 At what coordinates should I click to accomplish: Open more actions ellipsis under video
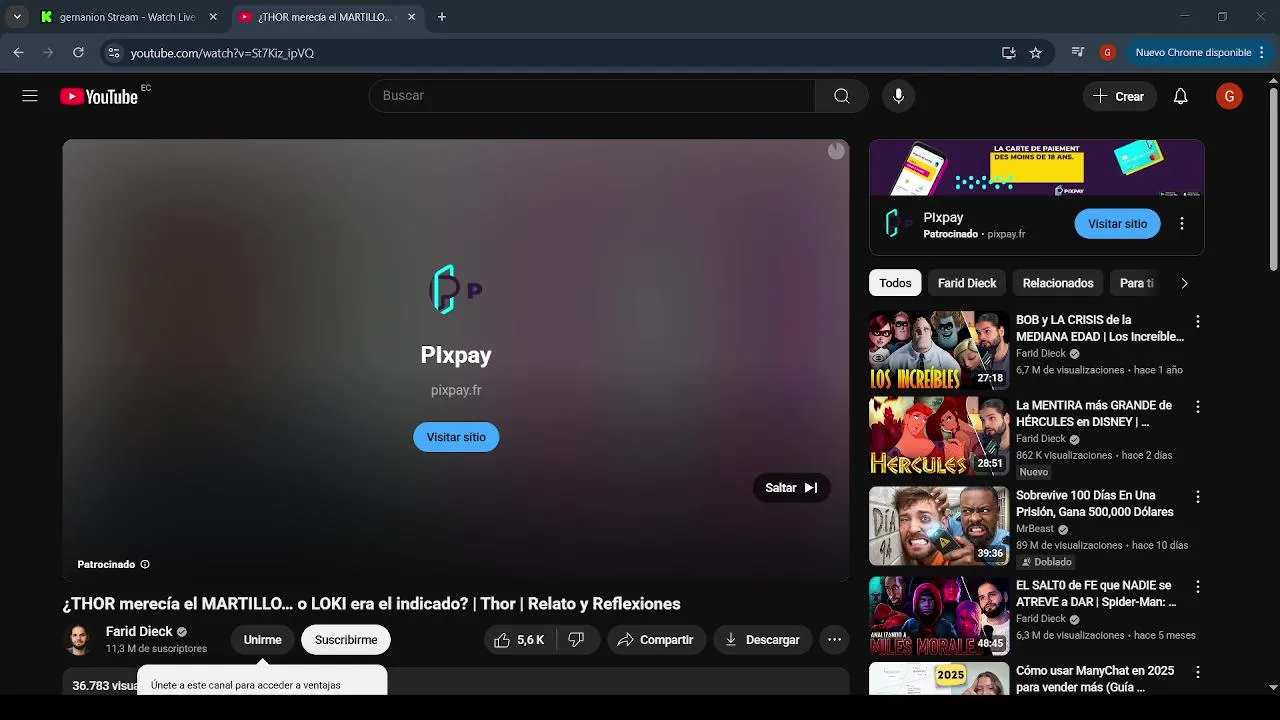pos(834,640)
